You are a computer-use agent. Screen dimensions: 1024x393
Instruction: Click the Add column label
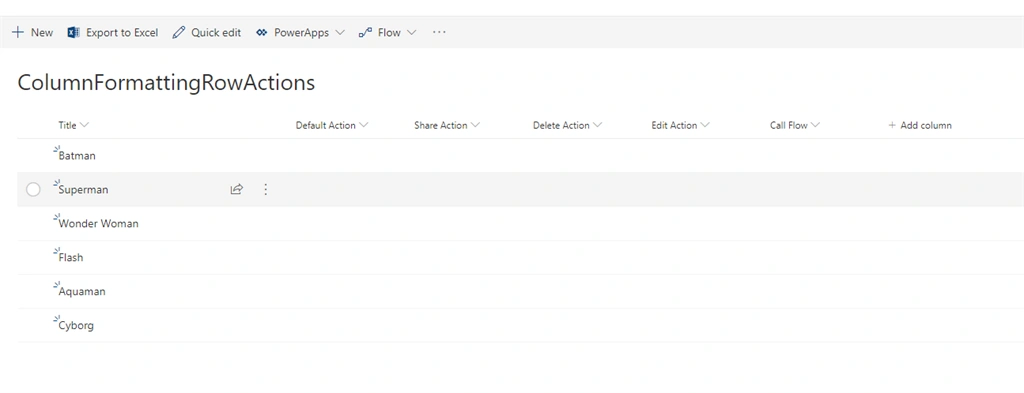[x=926, y=125]
